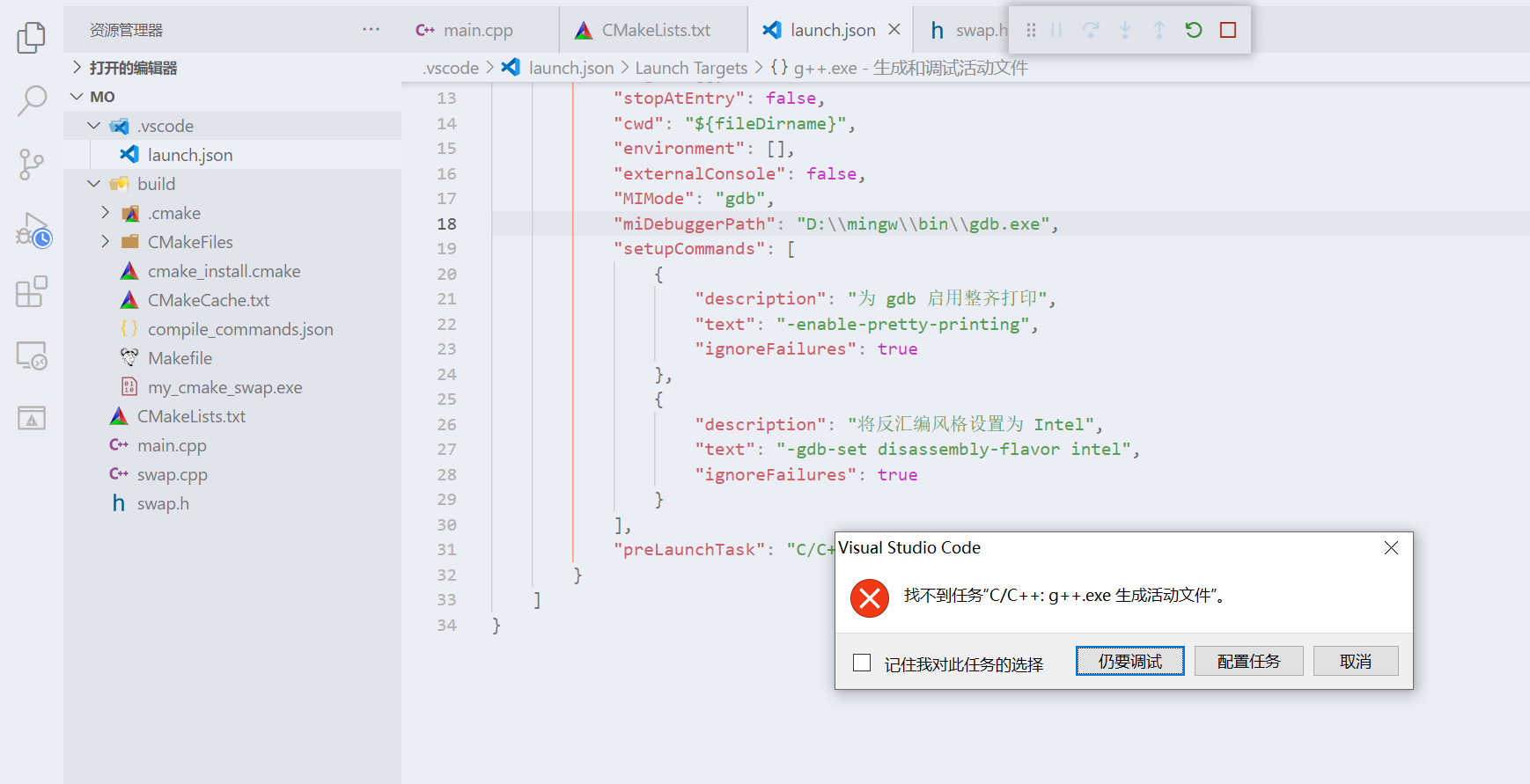This screenshot has width=1530, height=784.
Task: Click the "-enable-pretty-printing" string
Action: 902,324
